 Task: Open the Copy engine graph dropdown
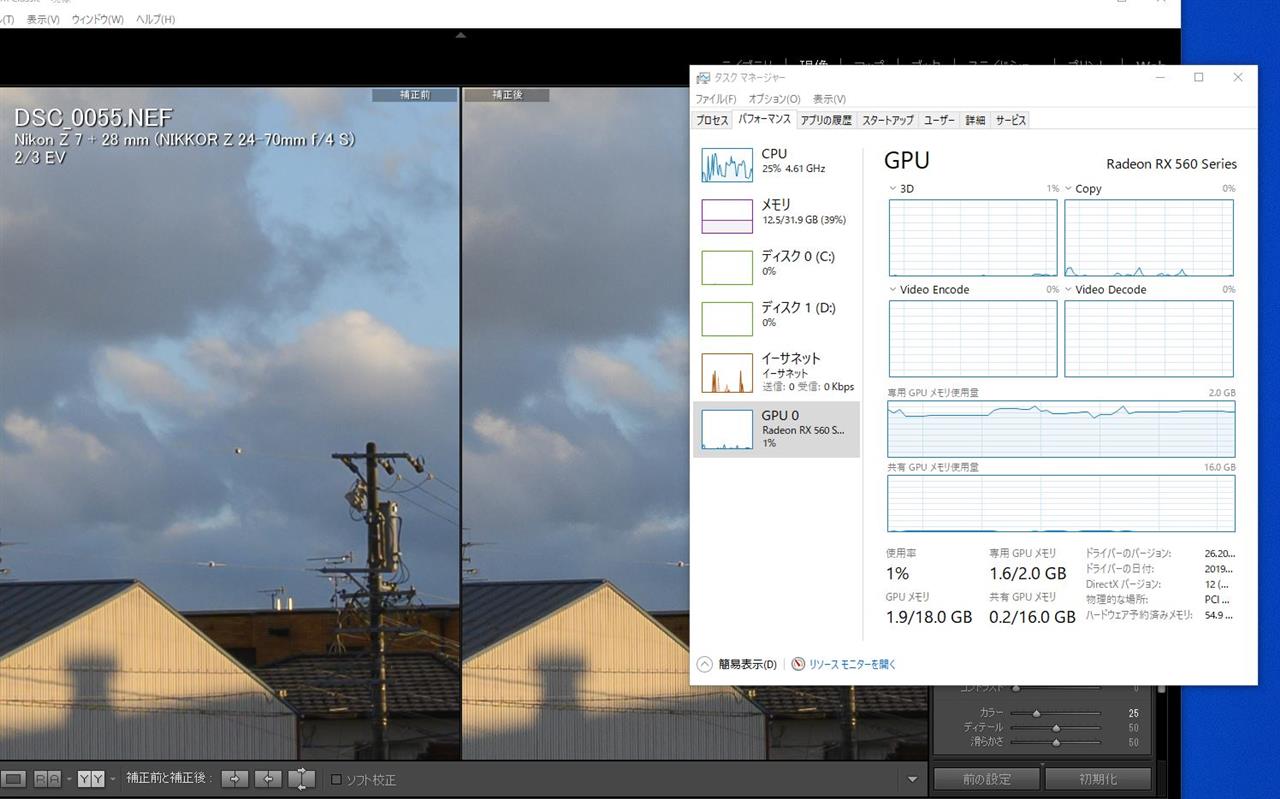[1068, 188]
